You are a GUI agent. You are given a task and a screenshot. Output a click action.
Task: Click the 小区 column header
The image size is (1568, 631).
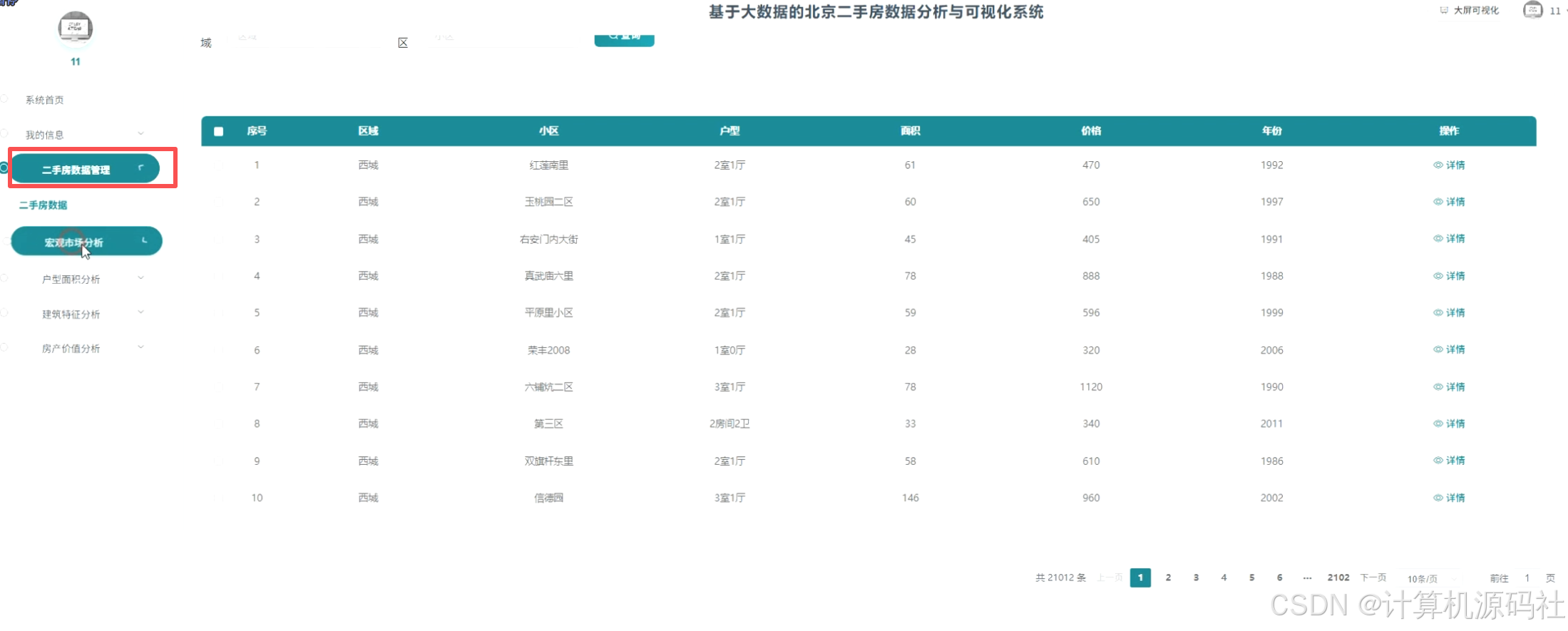click(548, 131)
